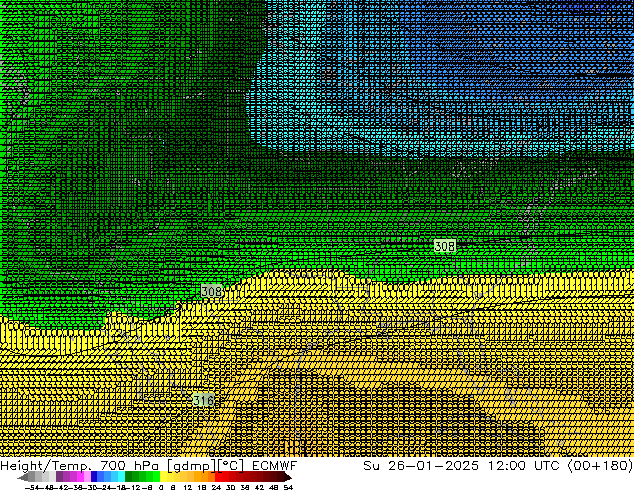Click the ECMWF model name

(x=274, y=466)
